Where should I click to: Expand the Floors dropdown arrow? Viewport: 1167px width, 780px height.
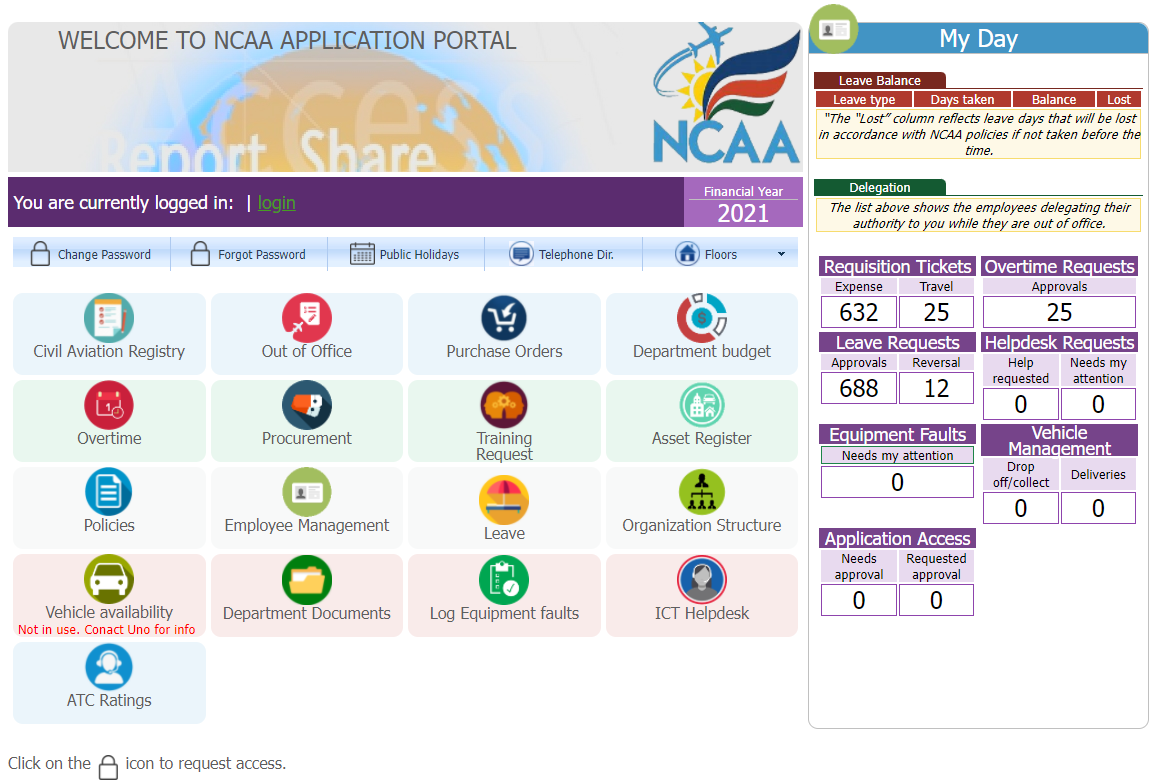point(781,254)
